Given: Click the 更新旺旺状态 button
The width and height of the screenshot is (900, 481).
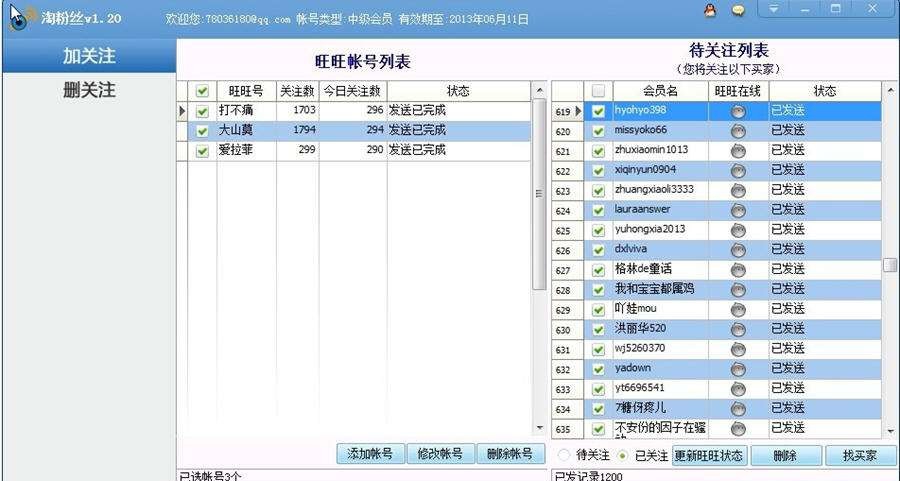Looking at the screenshot, I should 709,456.
